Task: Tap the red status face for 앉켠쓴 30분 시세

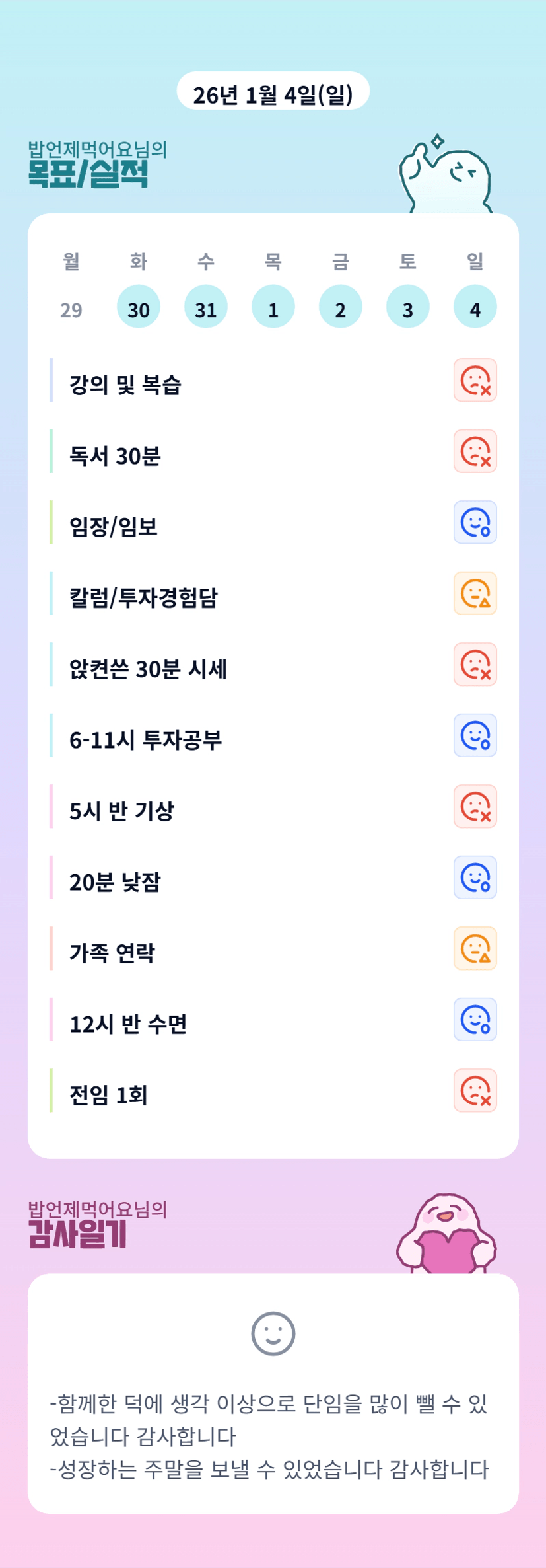Action: 475,664
